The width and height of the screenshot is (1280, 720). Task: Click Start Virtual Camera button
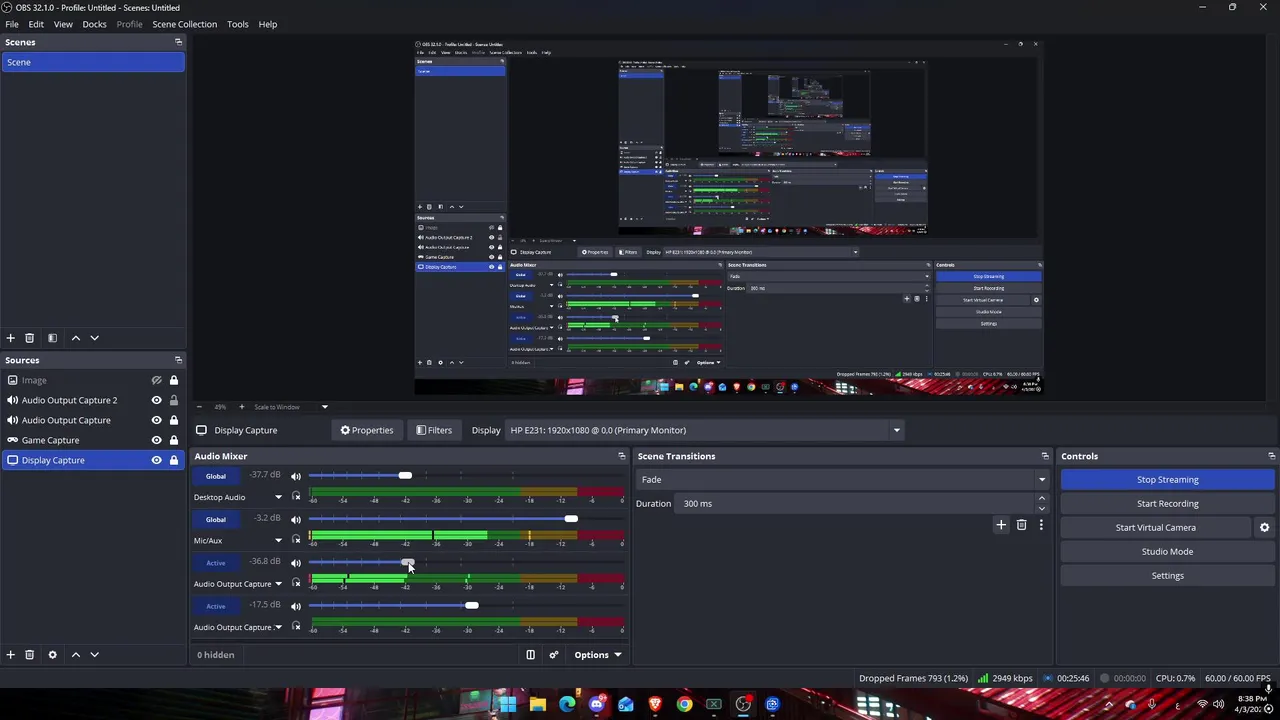tap(1155, 528)
